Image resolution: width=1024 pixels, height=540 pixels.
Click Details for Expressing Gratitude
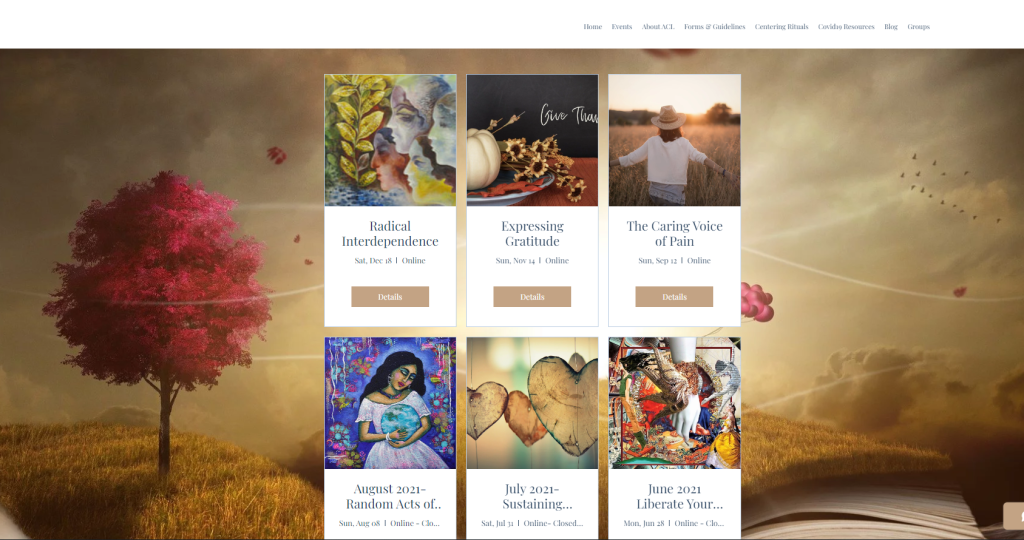click(532, 296)
